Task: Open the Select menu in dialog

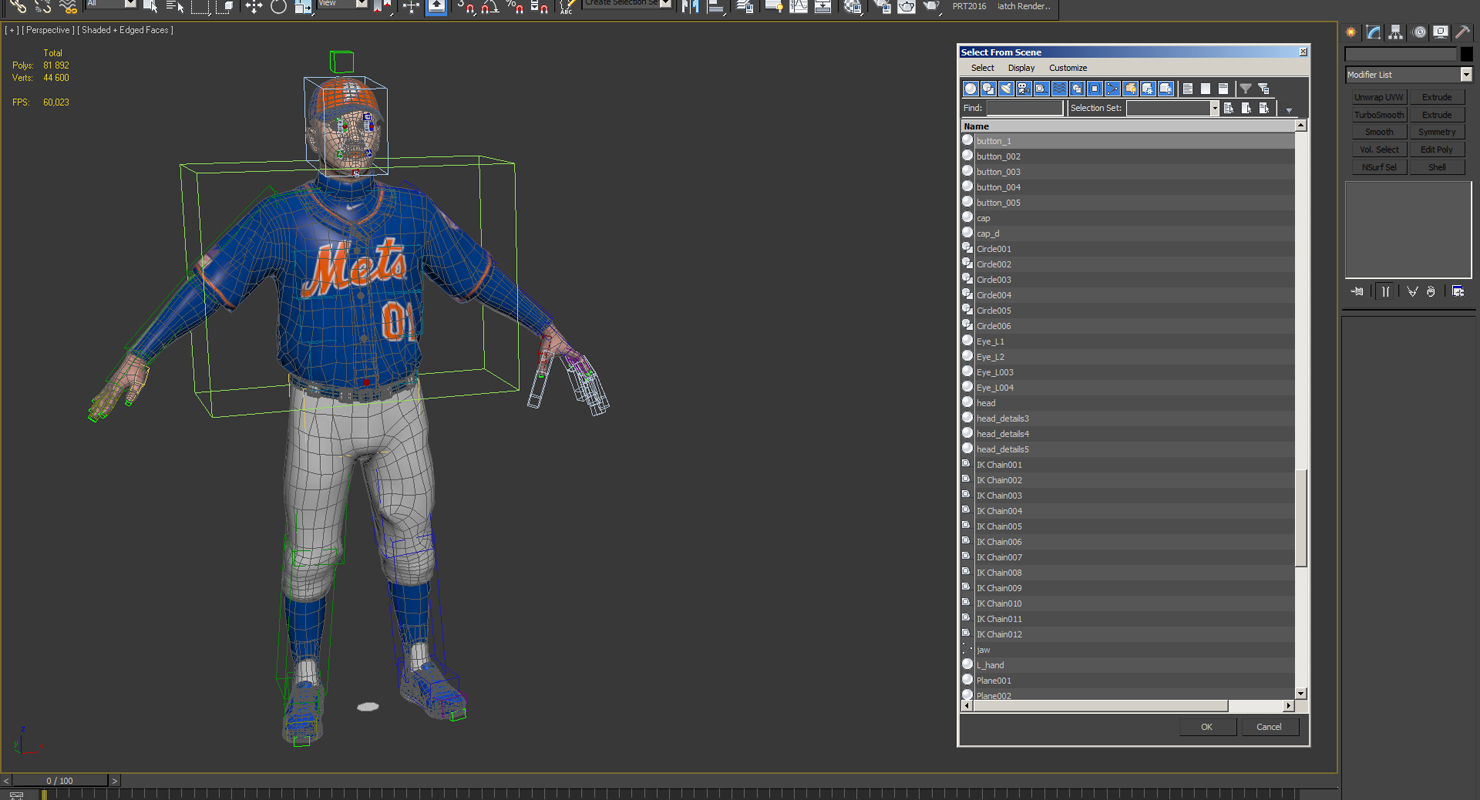Action: [983, 68]
